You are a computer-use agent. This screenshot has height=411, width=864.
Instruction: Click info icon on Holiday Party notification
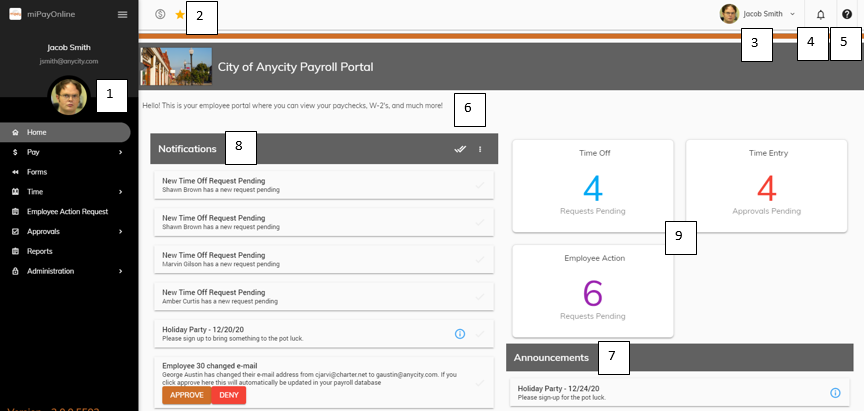460,333
